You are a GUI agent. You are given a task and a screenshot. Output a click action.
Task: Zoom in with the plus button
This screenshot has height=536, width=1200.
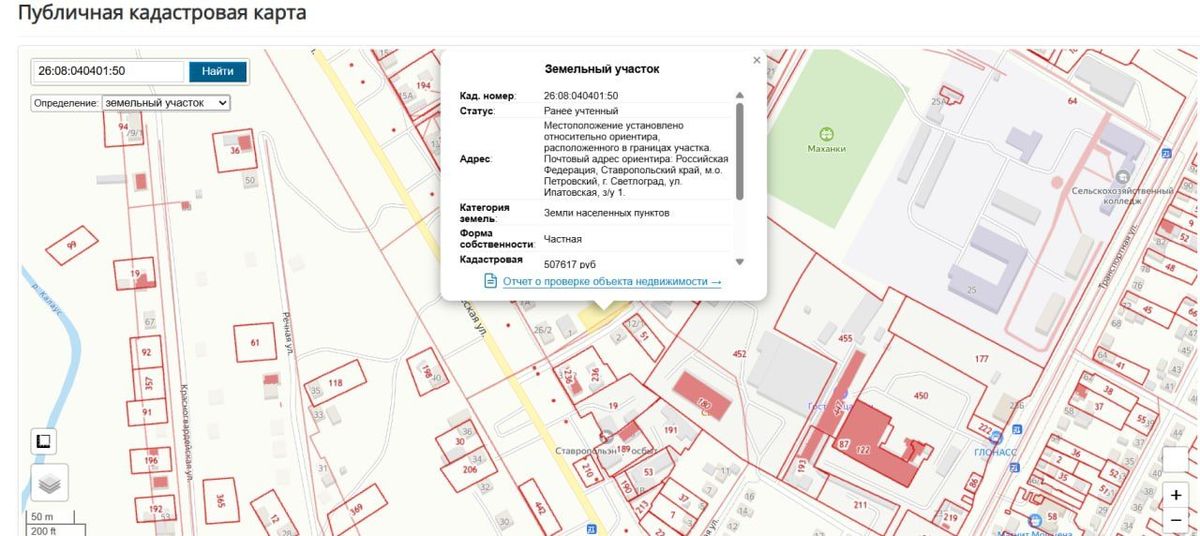point(1175,494)
